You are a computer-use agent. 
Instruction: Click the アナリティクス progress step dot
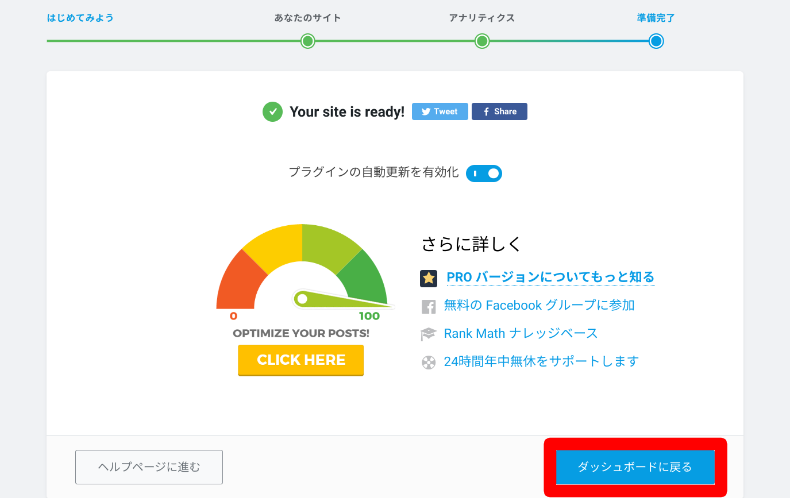[482, 41]
